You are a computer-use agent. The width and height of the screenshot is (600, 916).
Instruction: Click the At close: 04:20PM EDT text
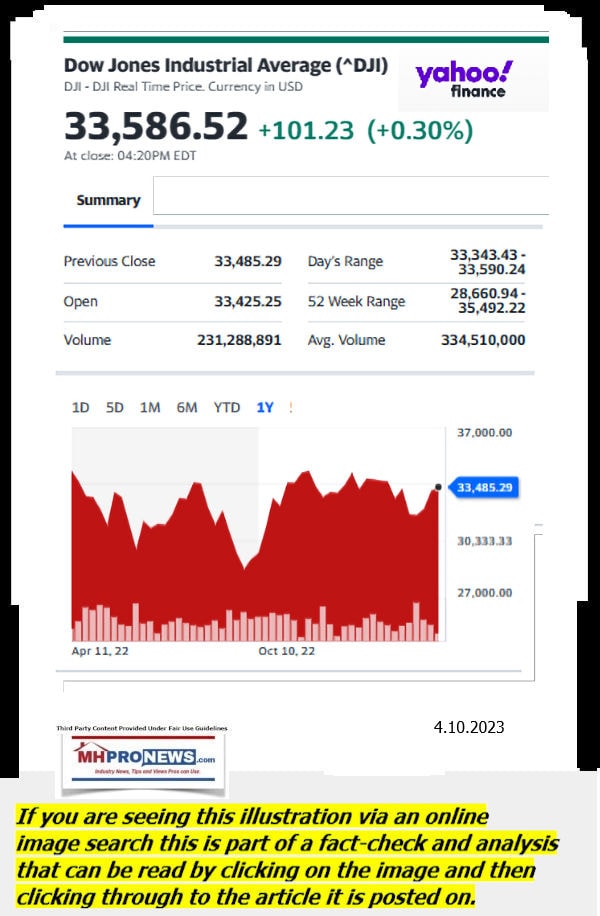pos(130,156)
